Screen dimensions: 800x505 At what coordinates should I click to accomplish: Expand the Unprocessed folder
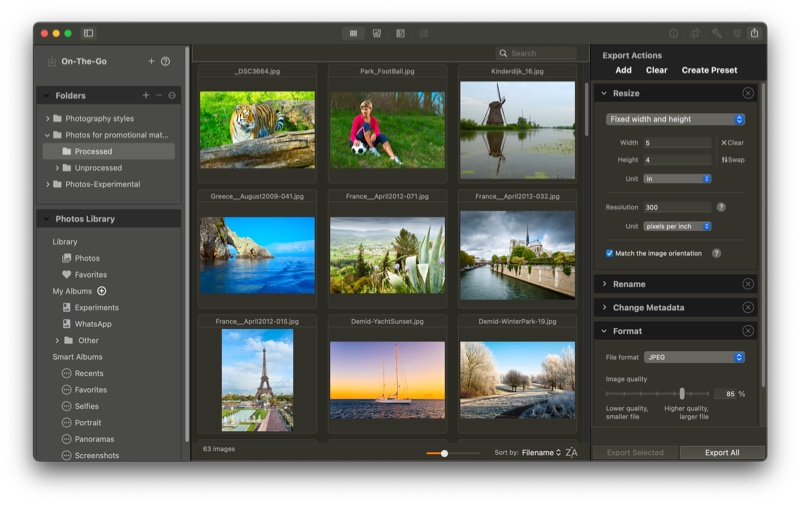tap(57, 168)
